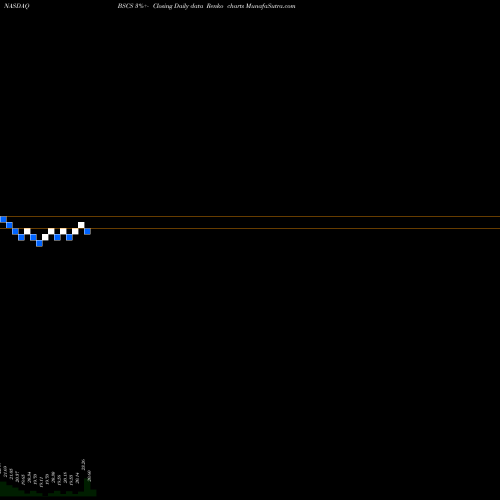Select the lowest blue Renko brick

click(39, 243)
